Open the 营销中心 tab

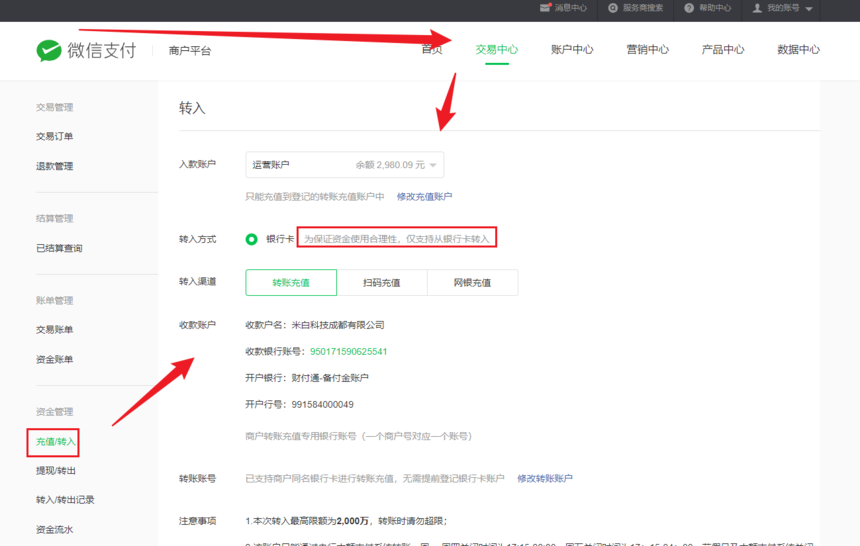click(x=648, y=49)
